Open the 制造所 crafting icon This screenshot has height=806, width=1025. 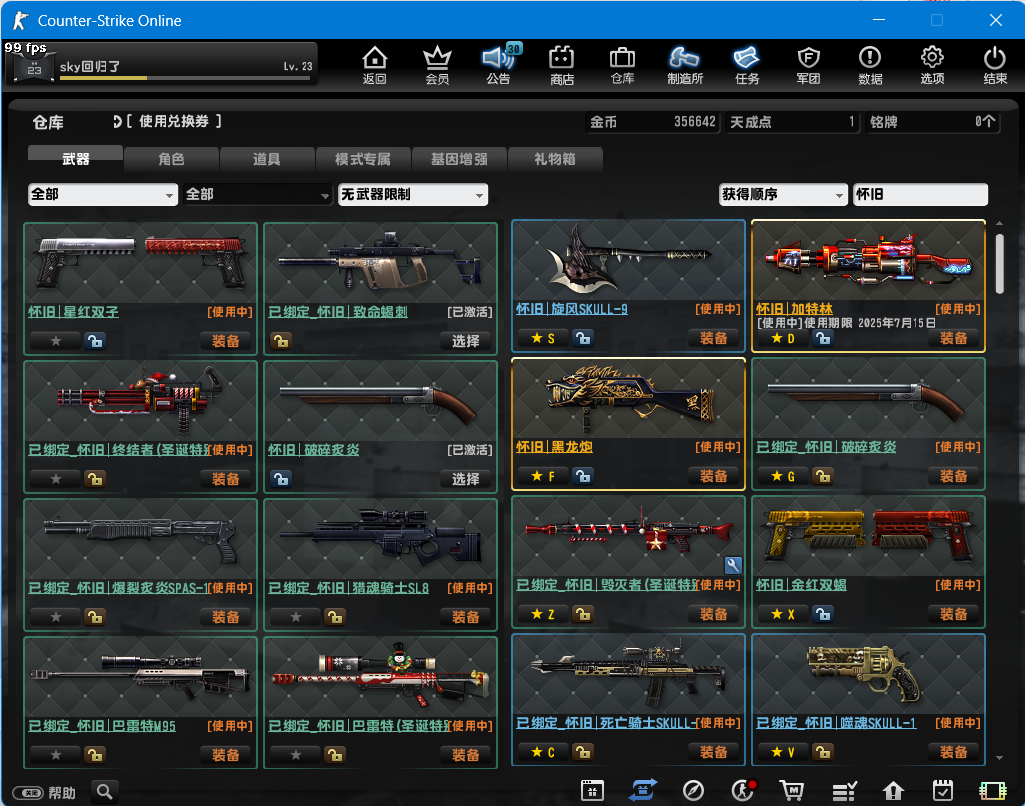[x=684, y=65]
